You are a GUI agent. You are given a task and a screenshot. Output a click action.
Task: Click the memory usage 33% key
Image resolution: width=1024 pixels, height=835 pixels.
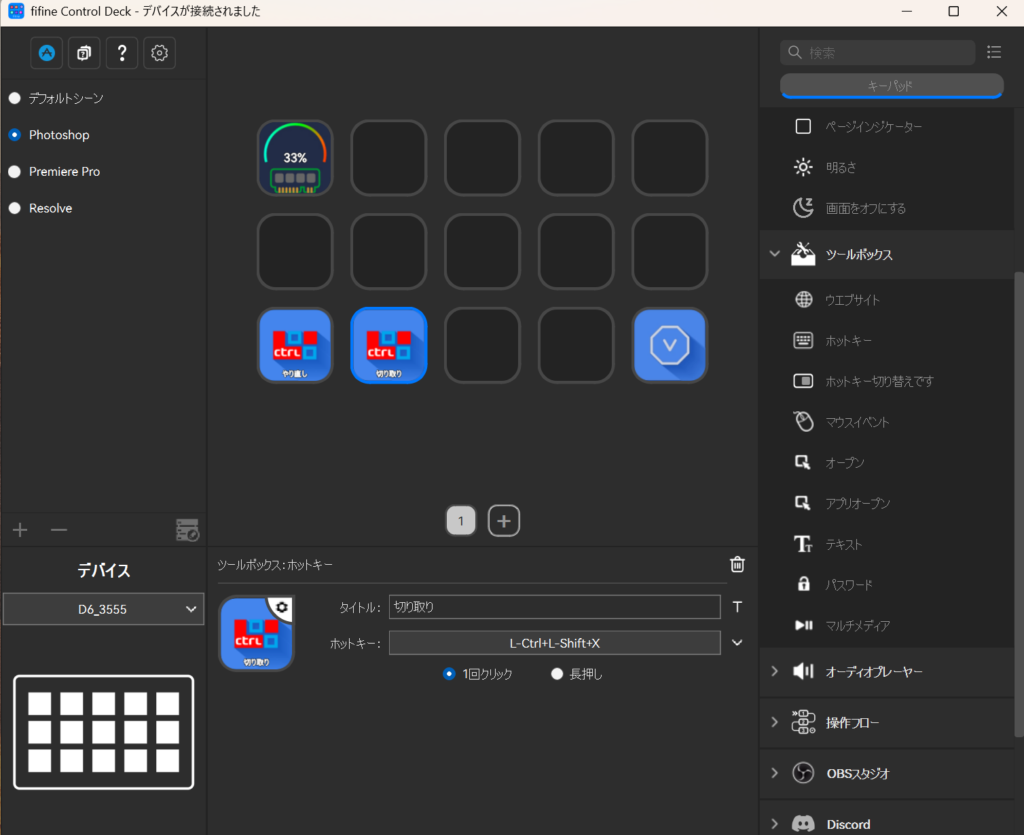tap(295, 158)
